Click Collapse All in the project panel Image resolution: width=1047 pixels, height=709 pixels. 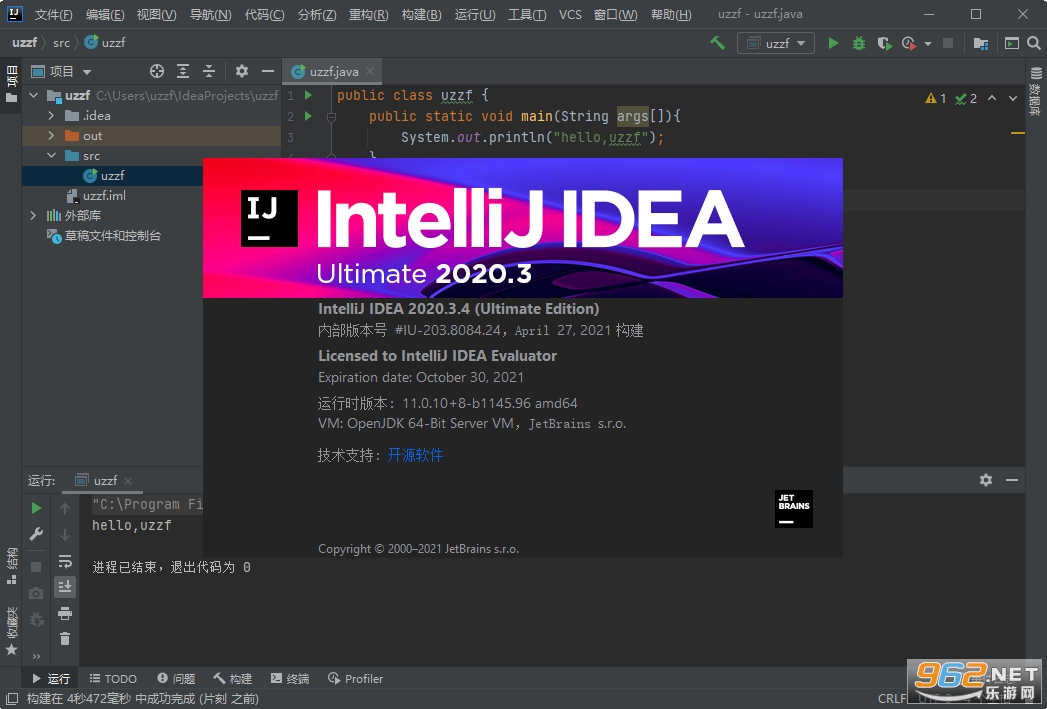coord(209,71)
